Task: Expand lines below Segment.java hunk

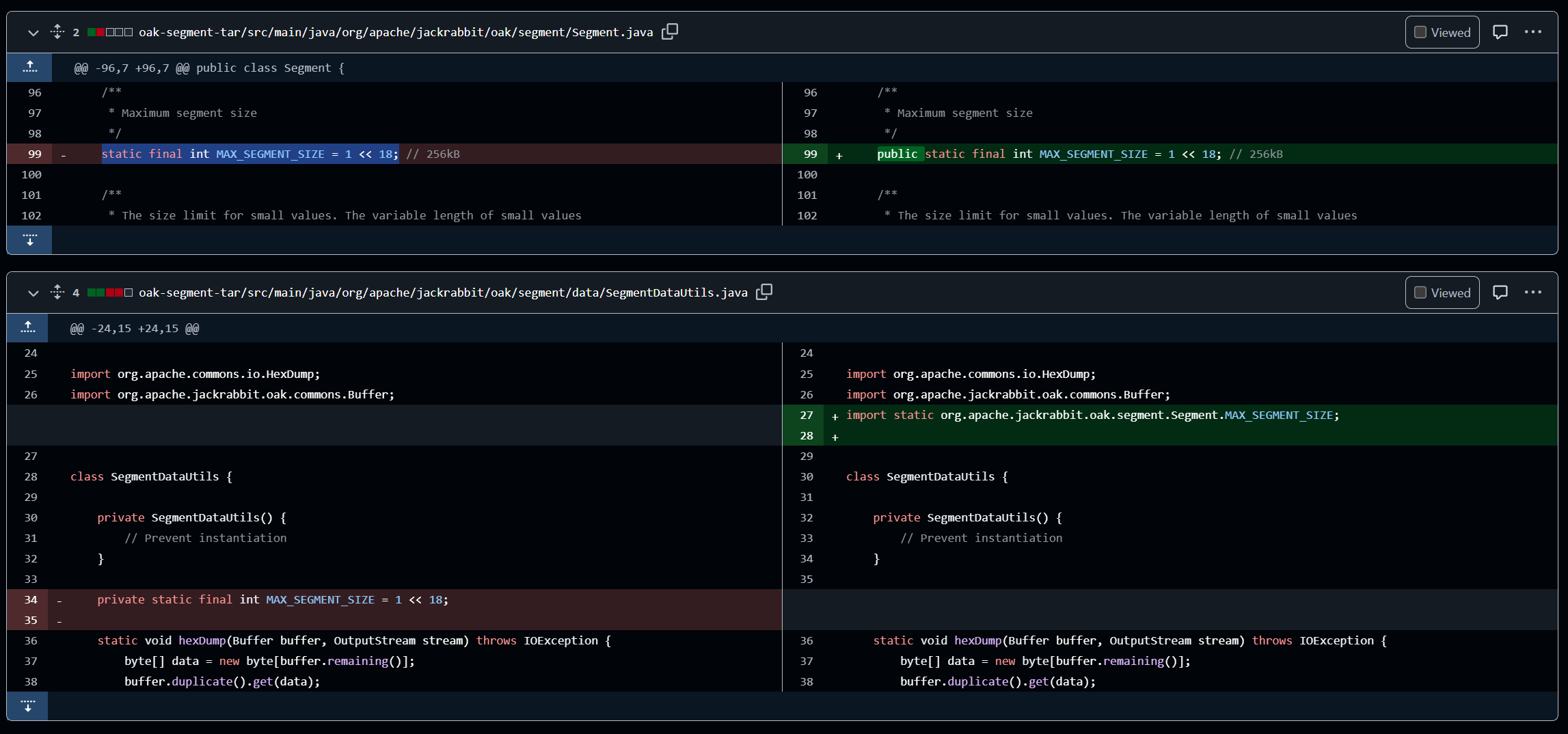Action: tap(29, 240)
